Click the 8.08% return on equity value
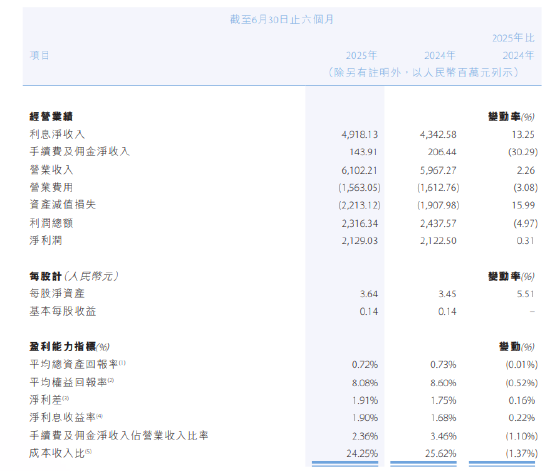This screenshot has width=550, height=471. pyautogui.click(x=365, y=383)
